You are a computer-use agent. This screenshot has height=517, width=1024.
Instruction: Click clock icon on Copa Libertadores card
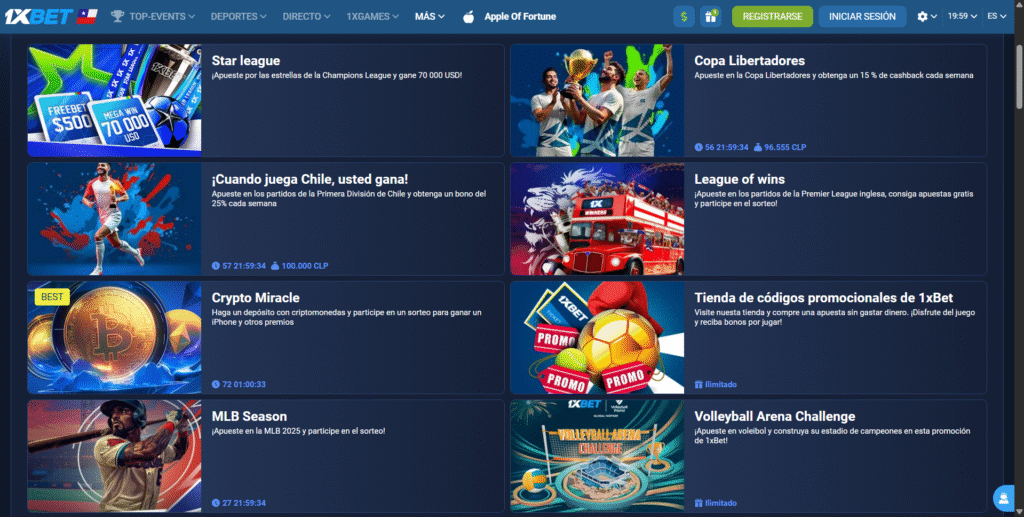(x=699, y=148)
